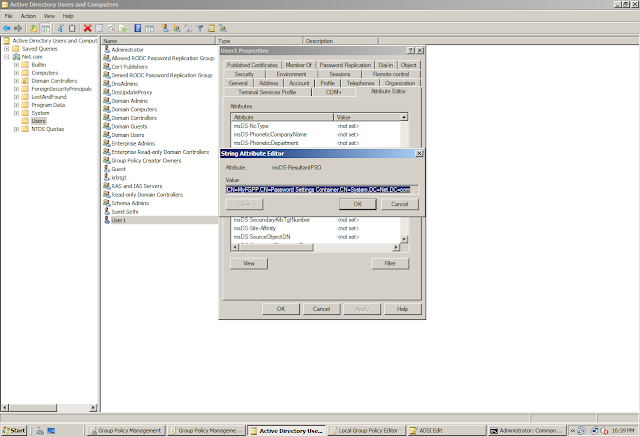This screenshot has width=640, height=437.
Task: Select Sumit Sethi in the users list
Action: click(x=124, y=212)
